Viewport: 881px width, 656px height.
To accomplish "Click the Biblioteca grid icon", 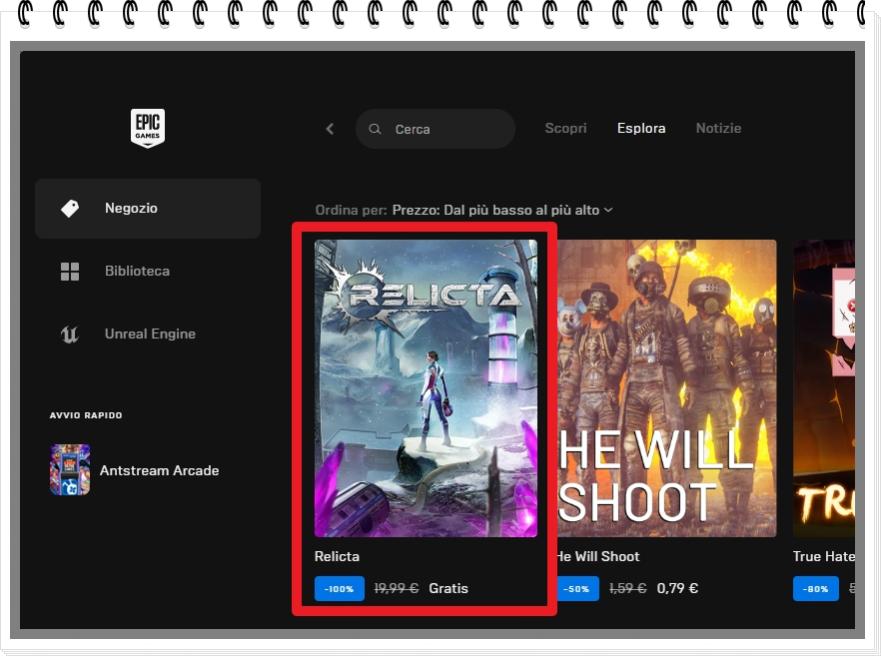I will pos(70,271).
